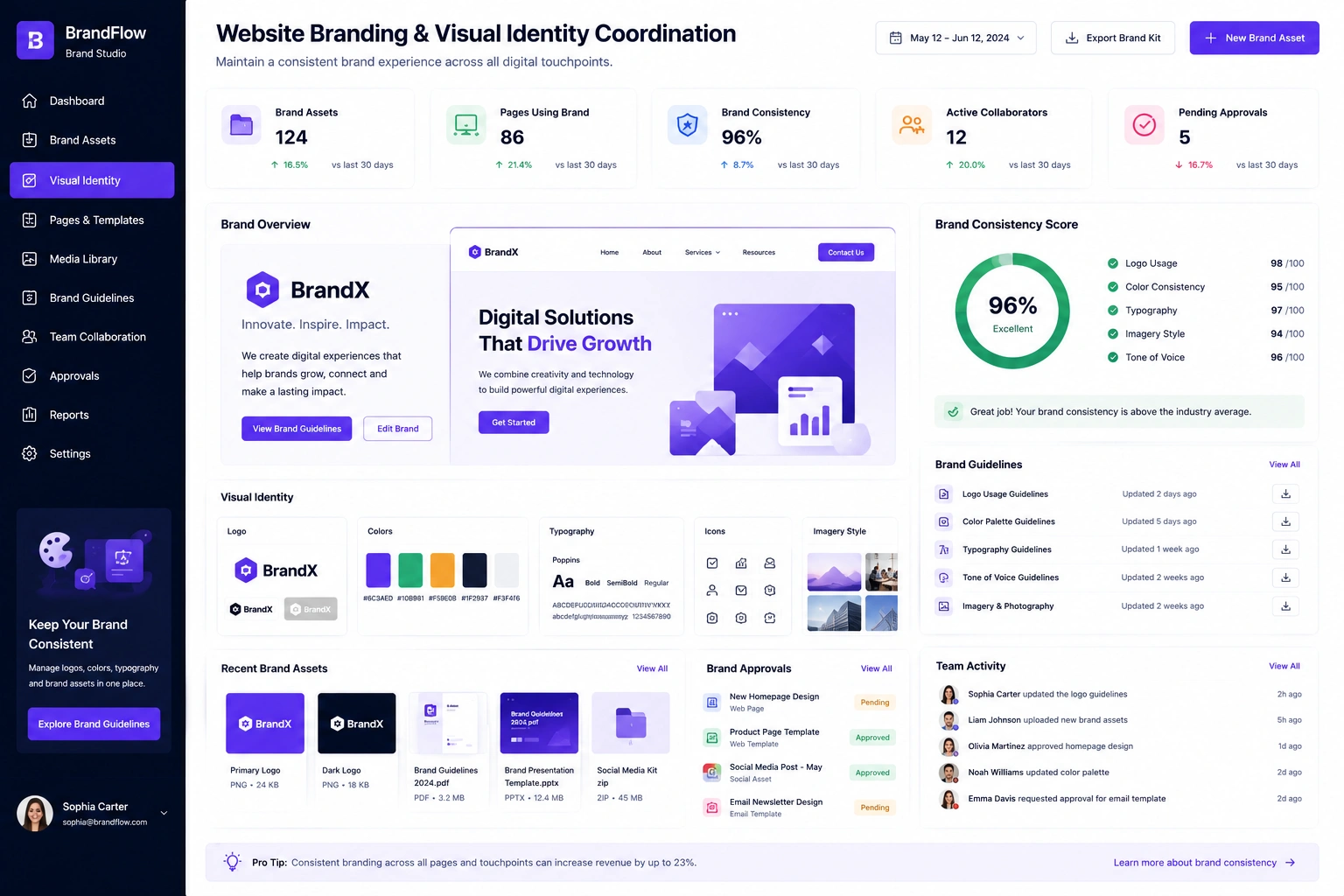
Task: Click the Active Collaborators people icon
Action: click(912, 125)
